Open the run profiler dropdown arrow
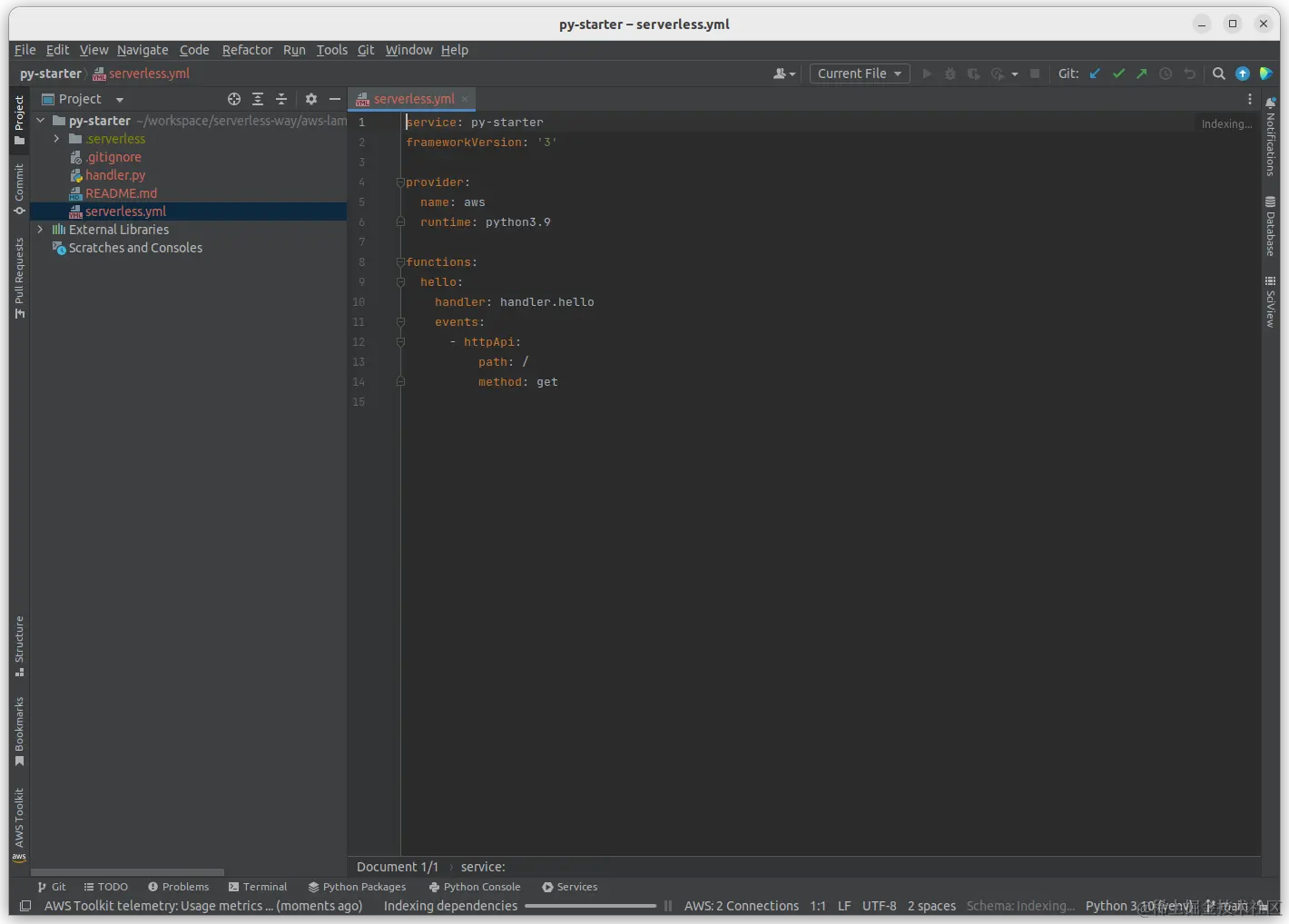1289x924 pixels. click(x=1014, y=74)
